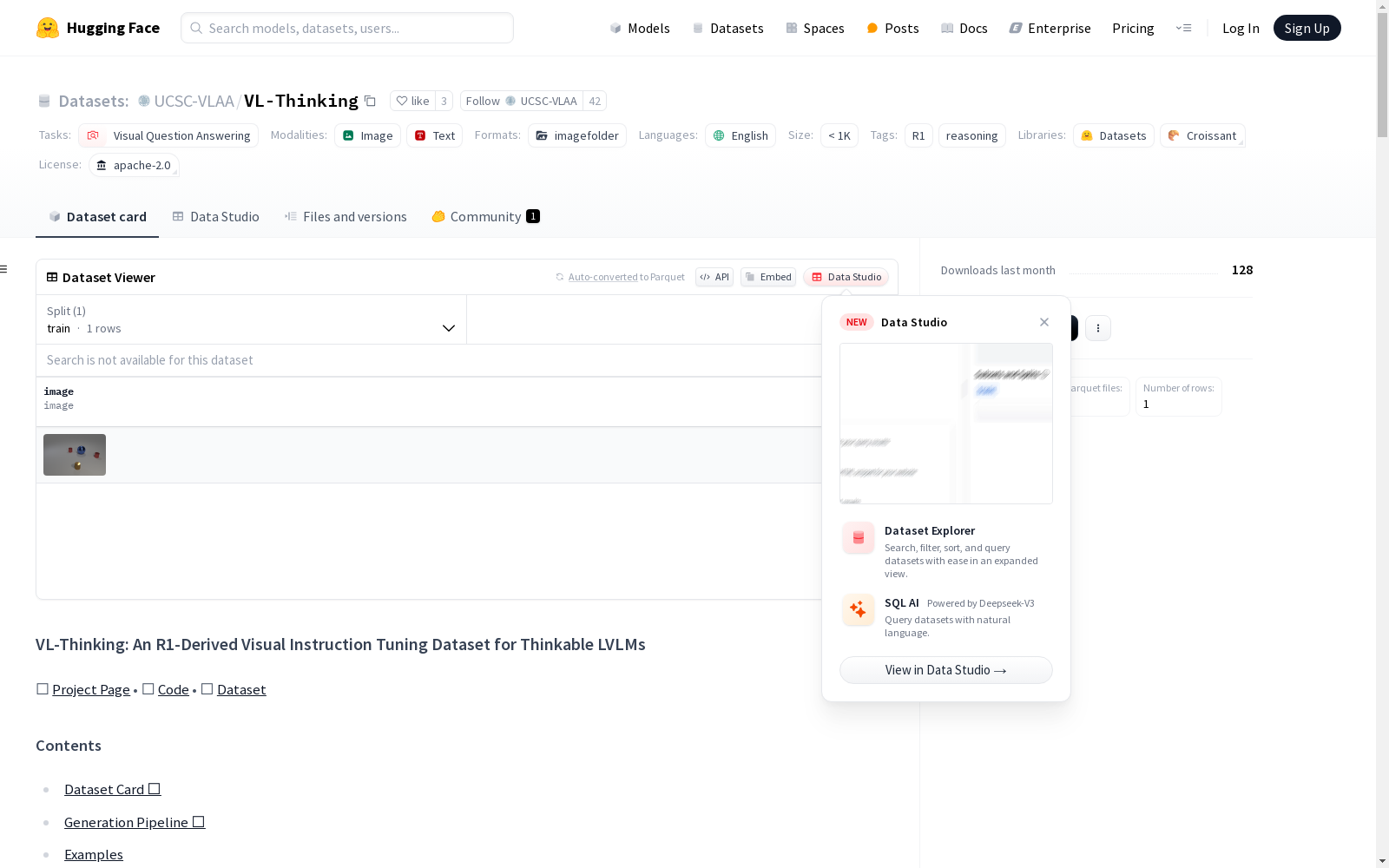The image size is (1389, 868).
Task: Select the Visual Question Answering task tag
Action: tap(168, 135)
